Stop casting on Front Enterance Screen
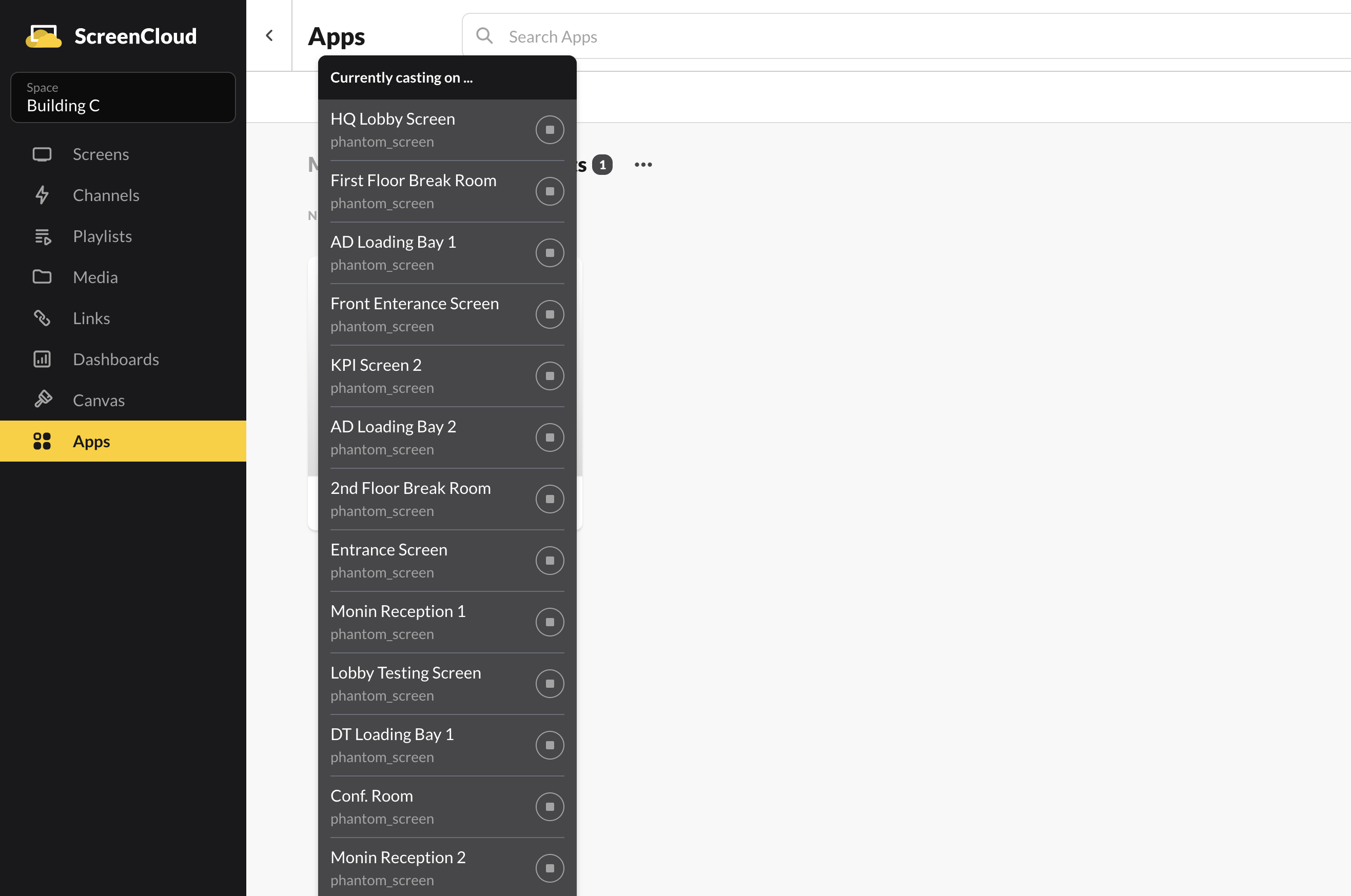This screenshot has height=896, width=1351. click(550, 314)
